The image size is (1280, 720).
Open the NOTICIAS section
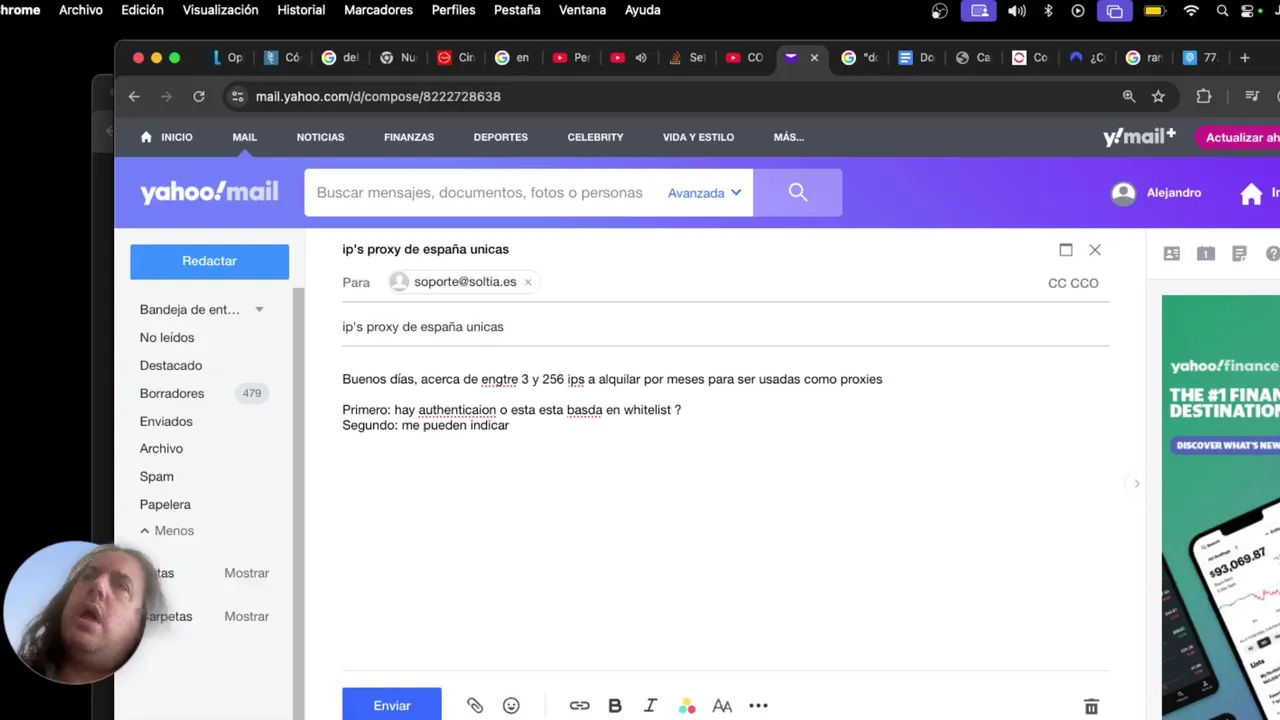[320, 137]
